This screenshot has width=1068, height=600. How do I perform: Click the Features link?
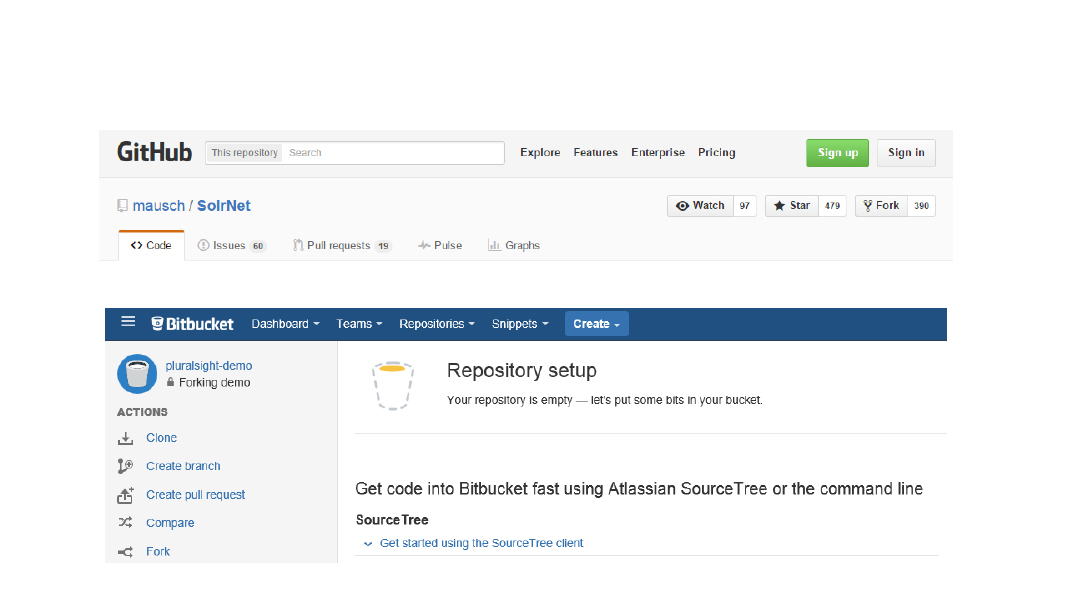(x=595, y=153)
